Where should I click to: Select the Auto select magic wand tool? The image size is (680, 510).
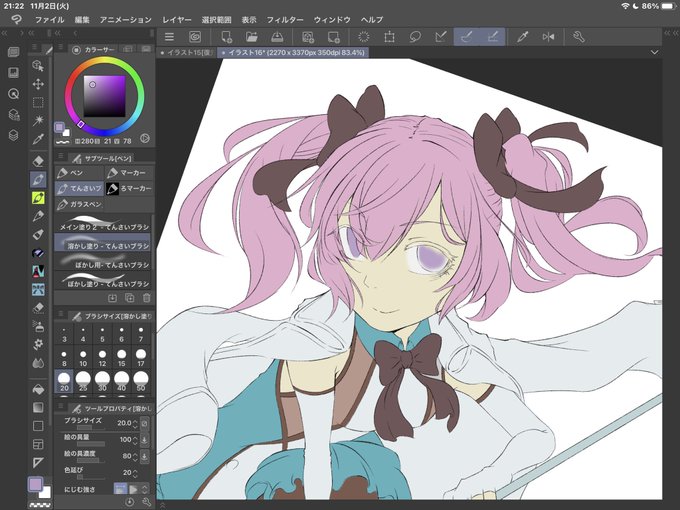point(38,120)
